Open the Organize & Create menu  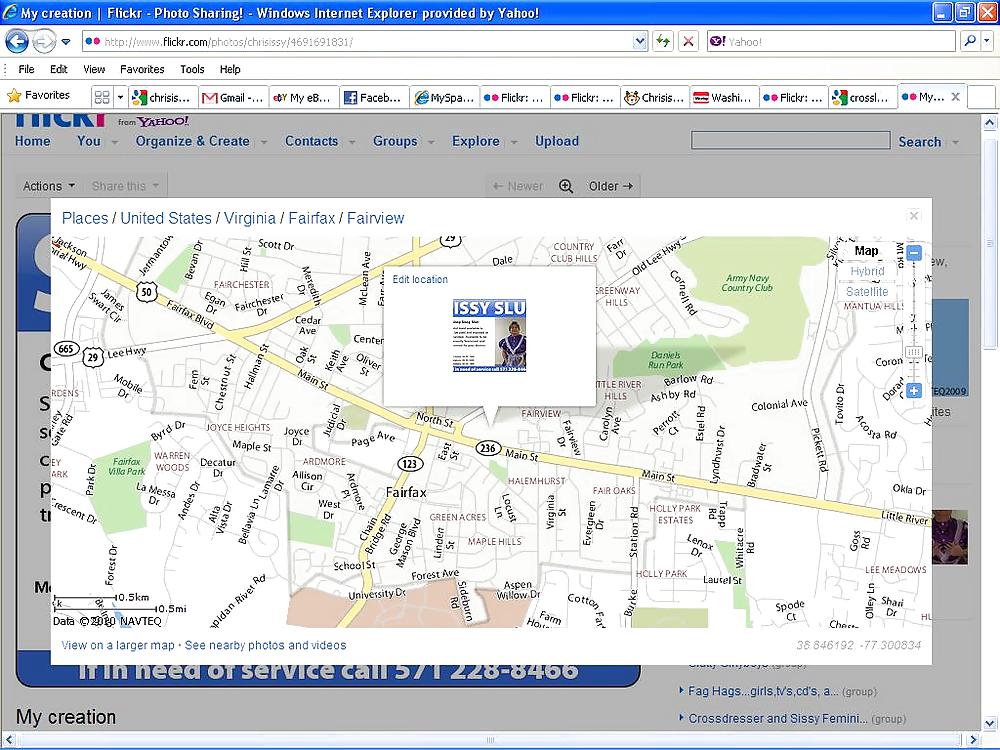tap(193, 141)
